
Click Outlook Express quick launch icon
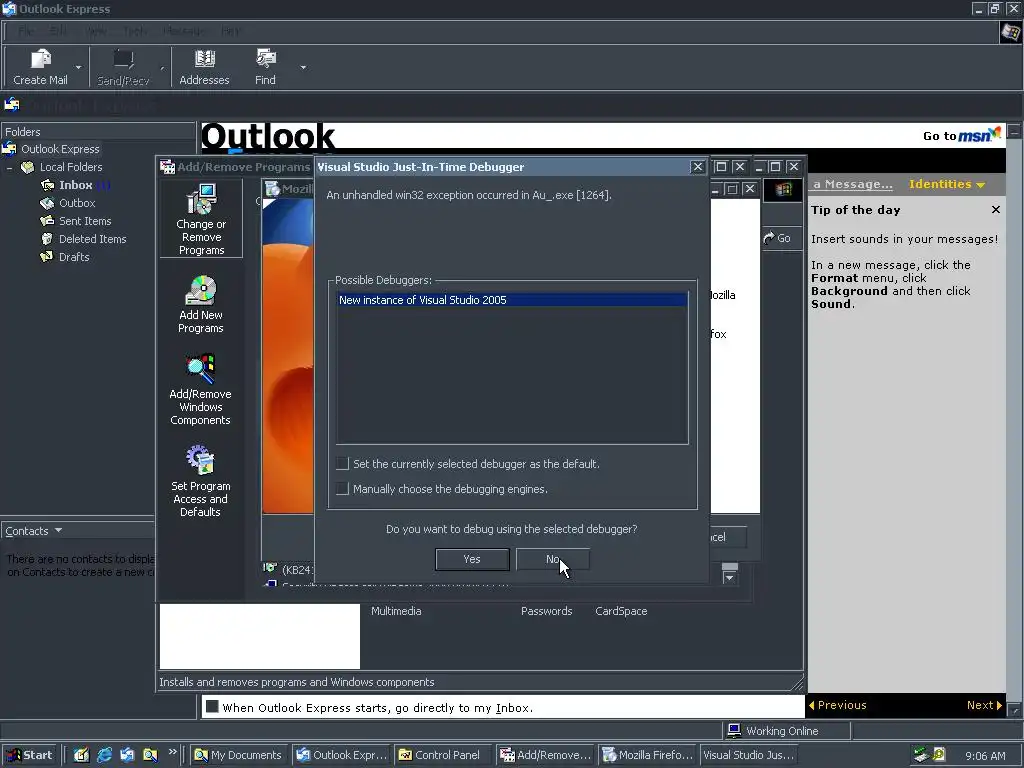click(127, 755)
